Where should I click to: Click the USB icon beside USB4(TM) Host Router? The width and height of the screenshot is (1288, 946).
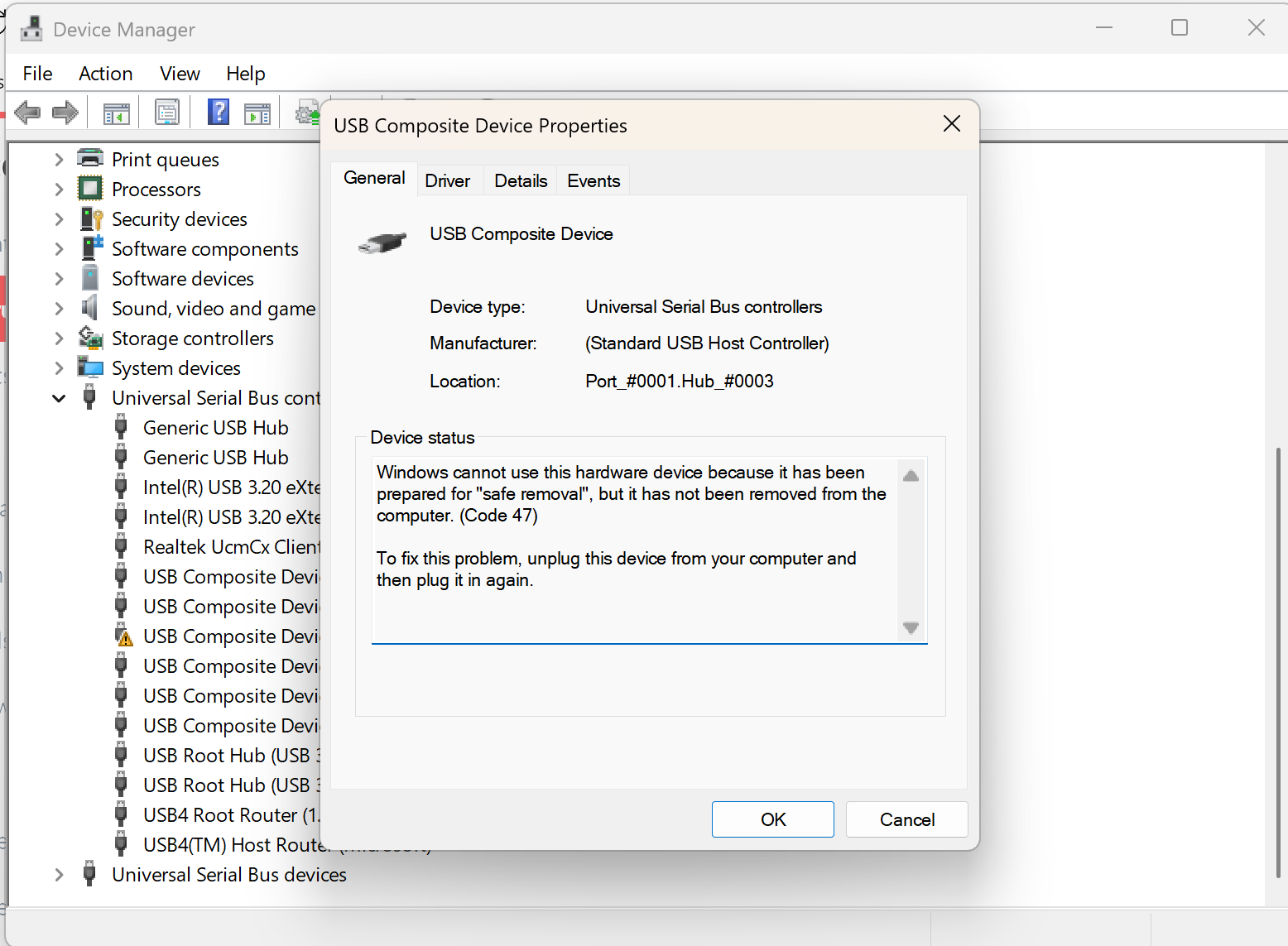(121, 844)
